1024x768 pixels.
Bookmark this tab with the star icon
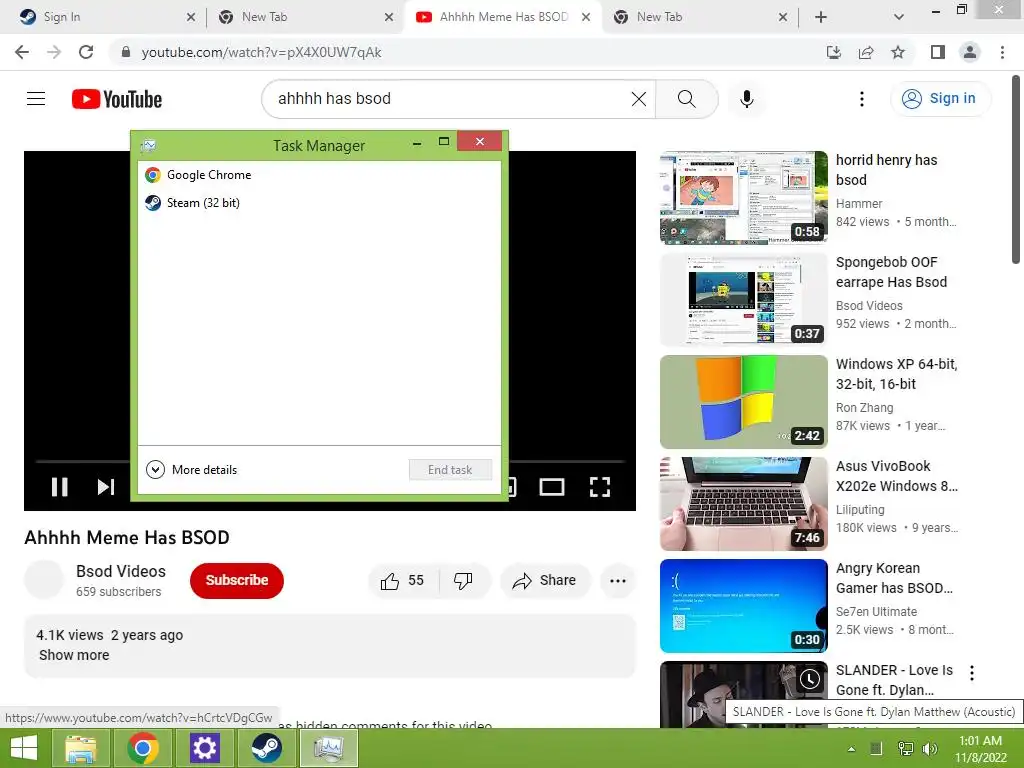pos(898,52)
